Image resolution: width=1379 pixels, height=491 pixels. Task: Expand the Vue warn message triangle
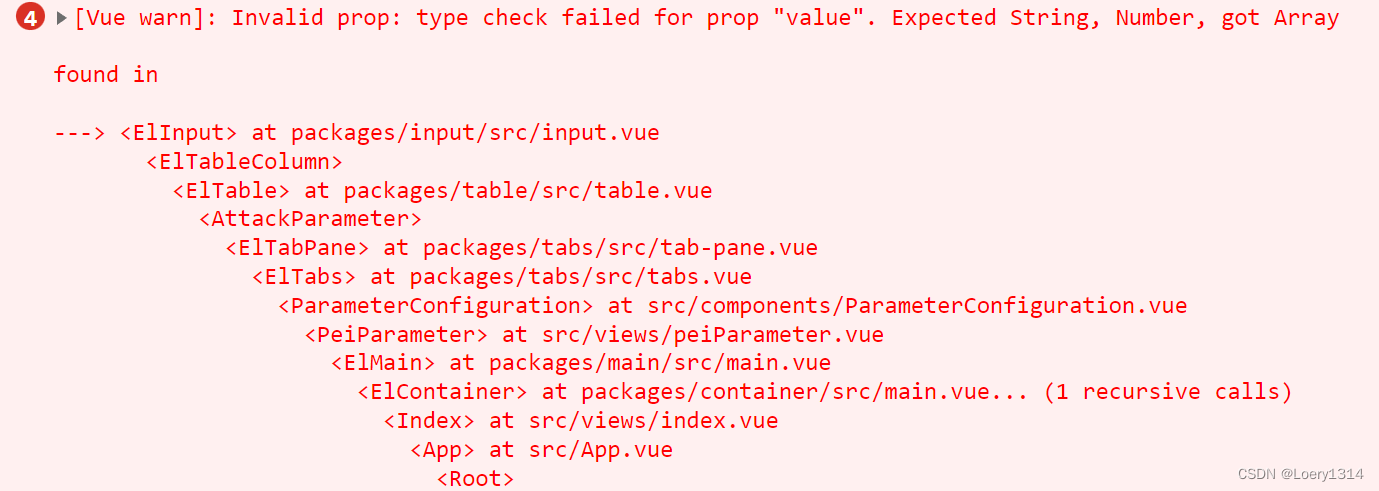(62, 18)
